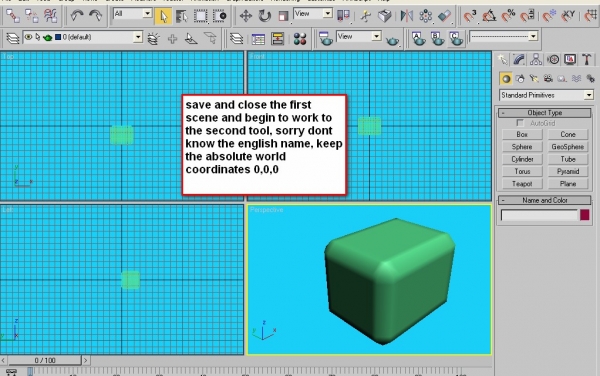Collapse the Object Type rollout
600x376 pixels.
545,113
